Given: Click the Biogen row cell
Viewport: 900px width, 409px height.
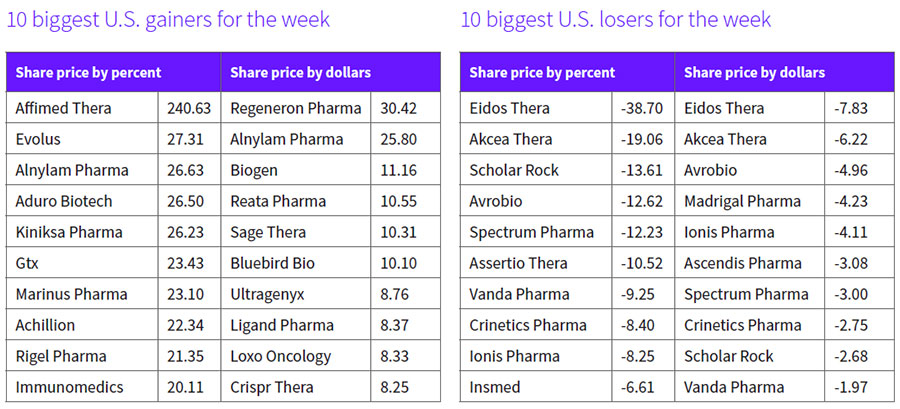Looking at the screenshot, I should click(x=254, y=170).
